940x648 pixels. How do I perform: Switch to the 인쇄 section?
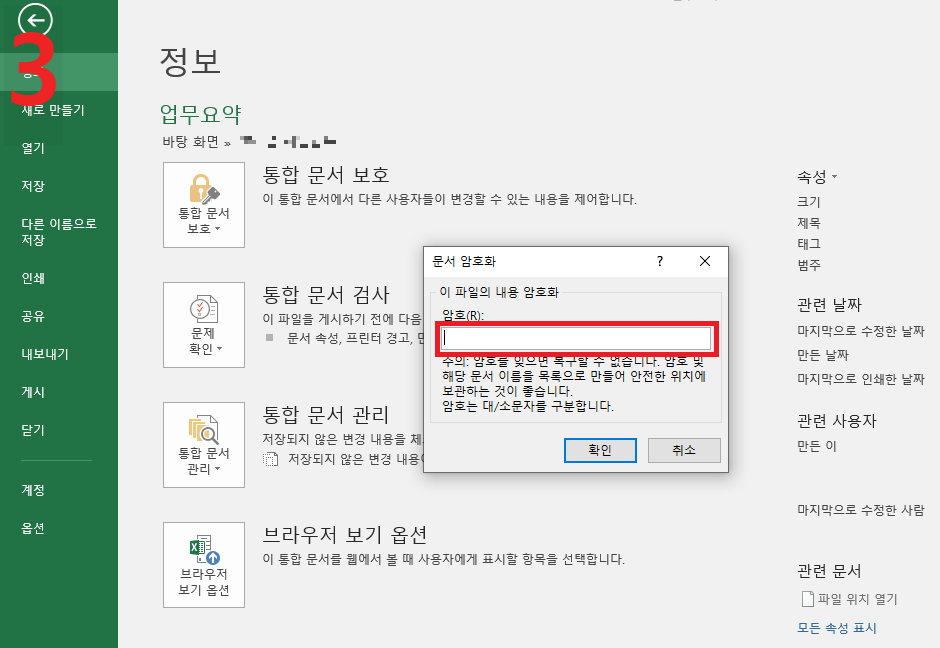click(32, 278)
